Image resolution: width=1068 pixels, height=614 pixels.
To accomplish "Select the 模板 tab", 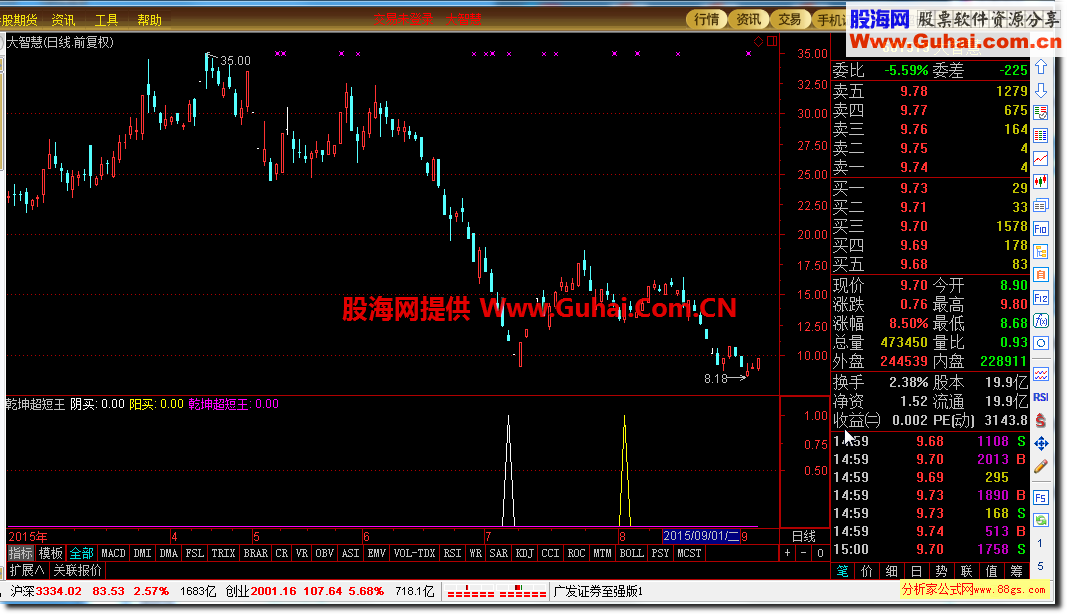I will tap(50, 553).
